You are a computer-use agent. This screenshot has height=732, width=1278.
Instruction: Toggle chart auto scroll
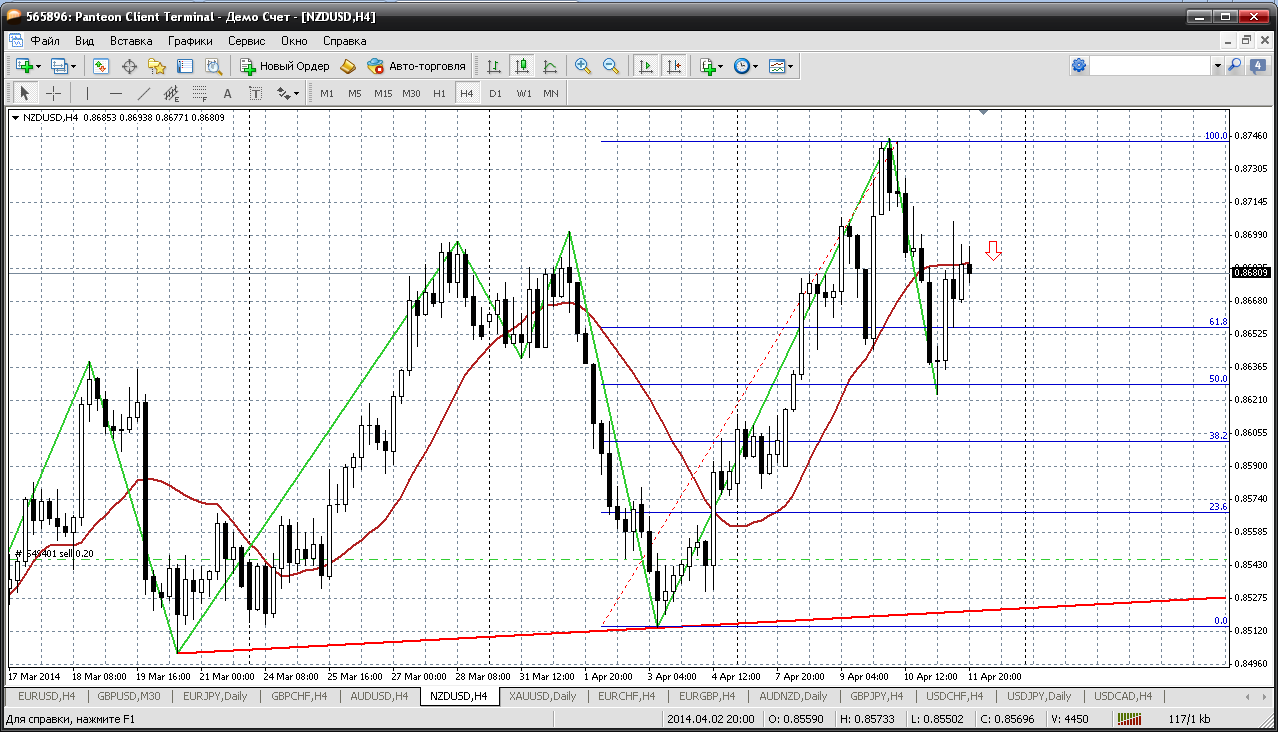[646, 66]
